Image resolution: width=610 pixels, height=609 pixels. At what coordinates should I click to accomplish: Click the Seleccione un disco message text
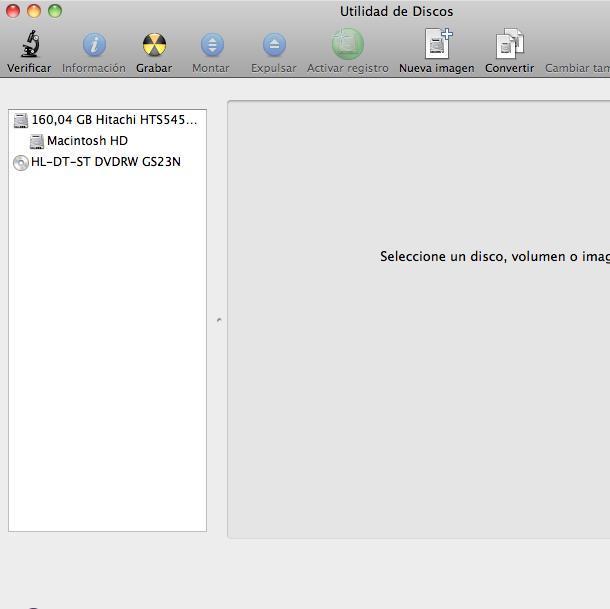[x=494, y=257]
